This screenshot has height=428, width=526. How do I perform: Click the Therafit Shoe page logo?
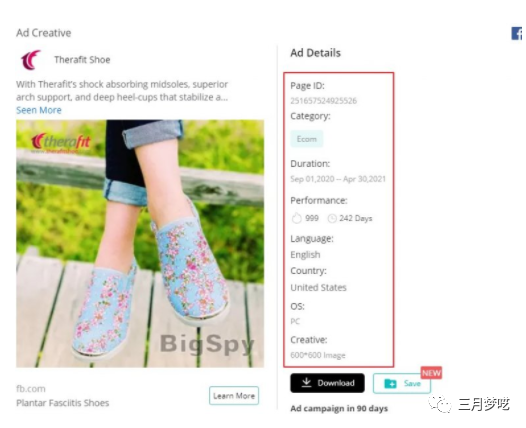pos(31,60)
